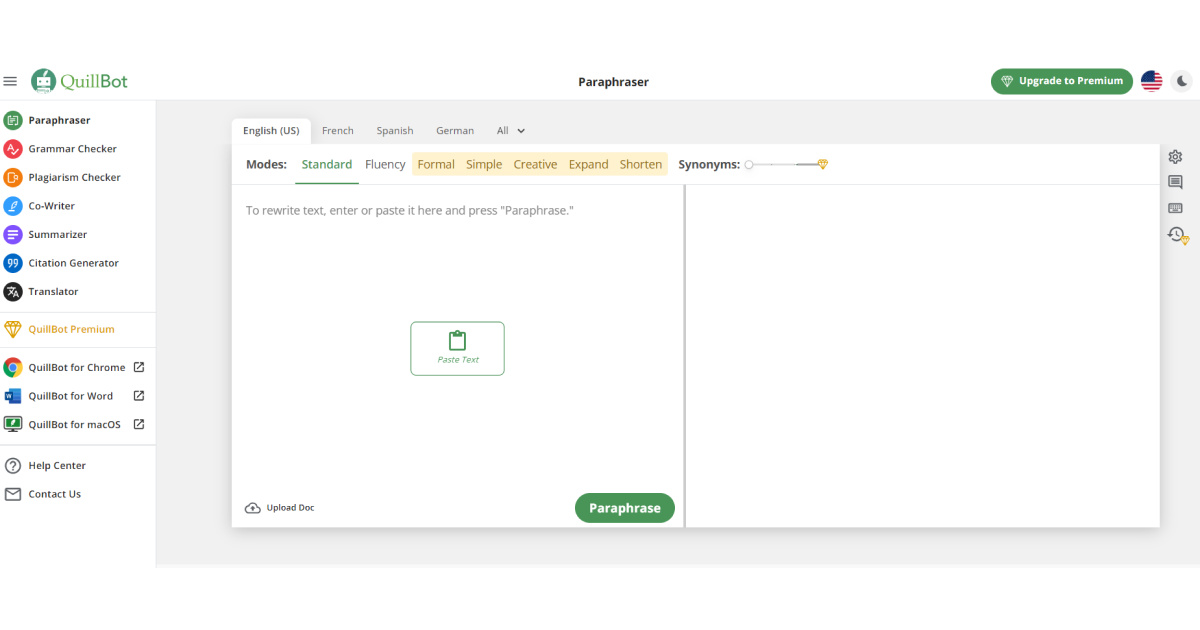Open the settings gear icon

click(1175, 157)
